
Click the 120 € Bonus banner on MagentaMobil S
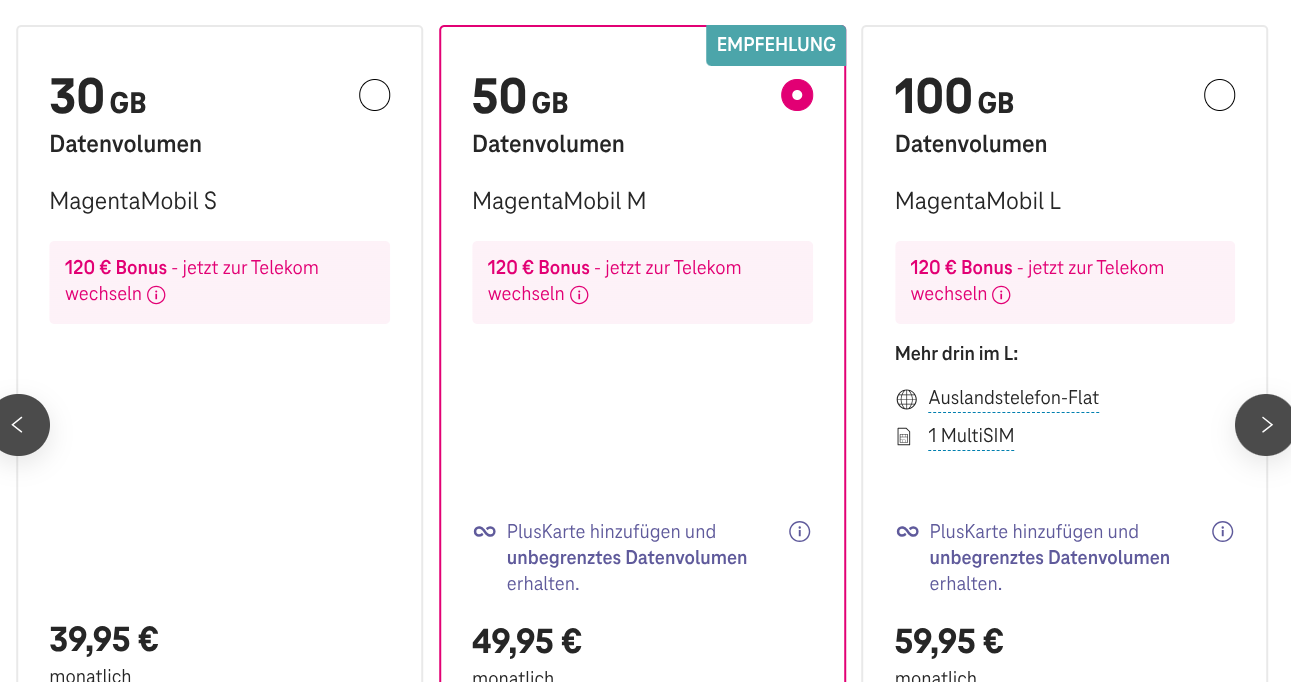pyautogui.click(x=219, y=281)
